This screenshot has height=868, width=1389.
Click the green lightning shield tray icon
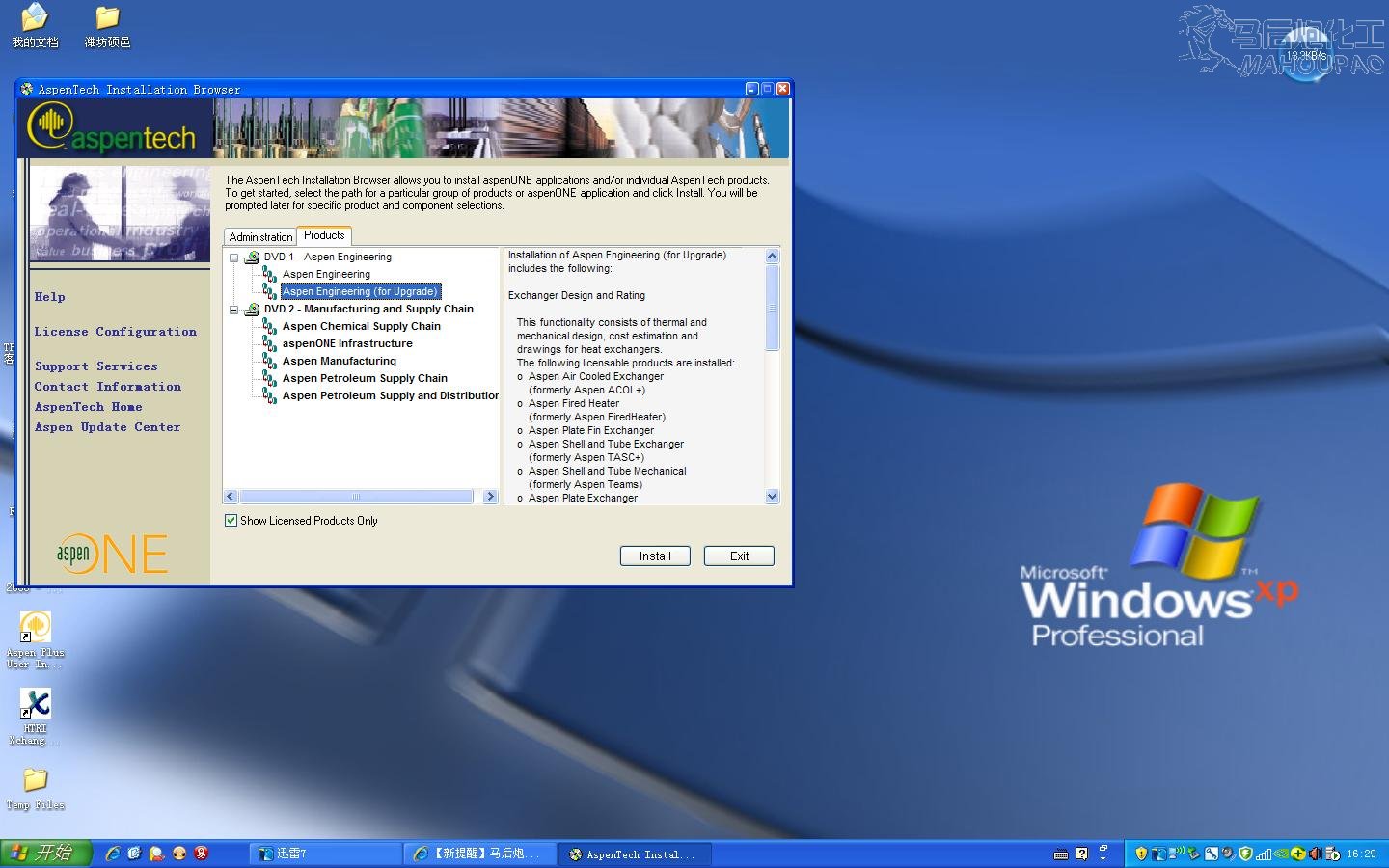[1245, 854]
